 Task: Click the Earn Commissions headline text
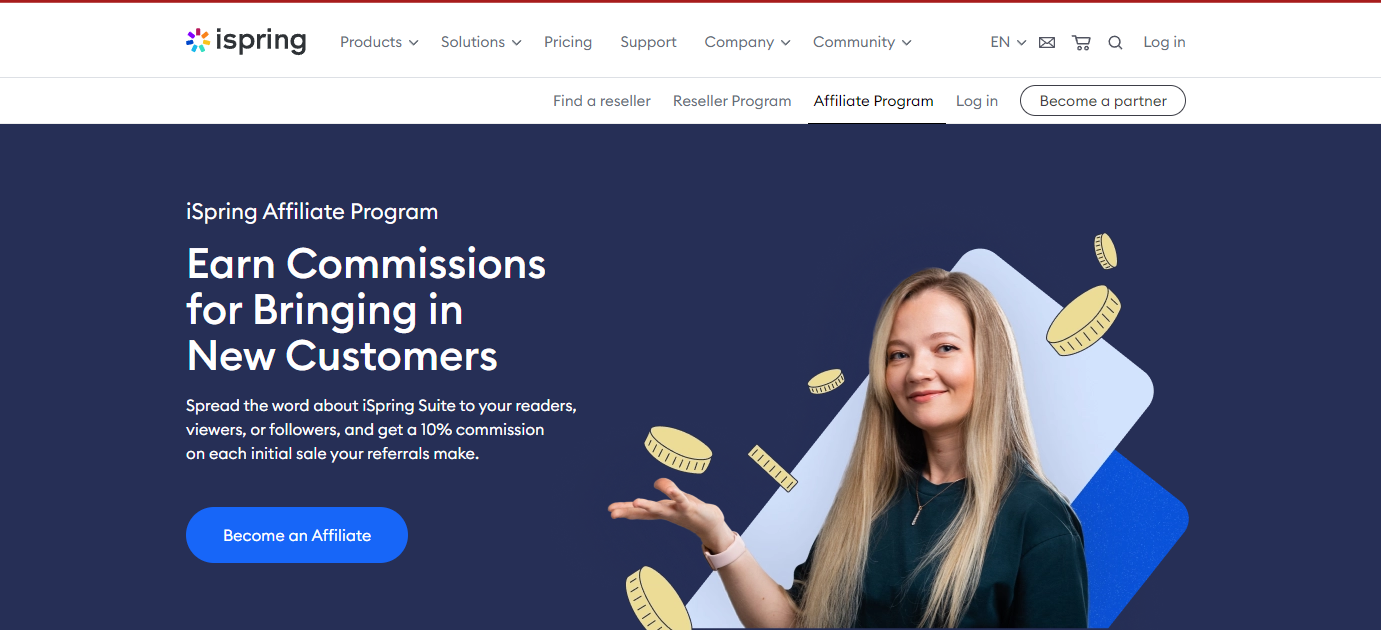click(366, 310)
